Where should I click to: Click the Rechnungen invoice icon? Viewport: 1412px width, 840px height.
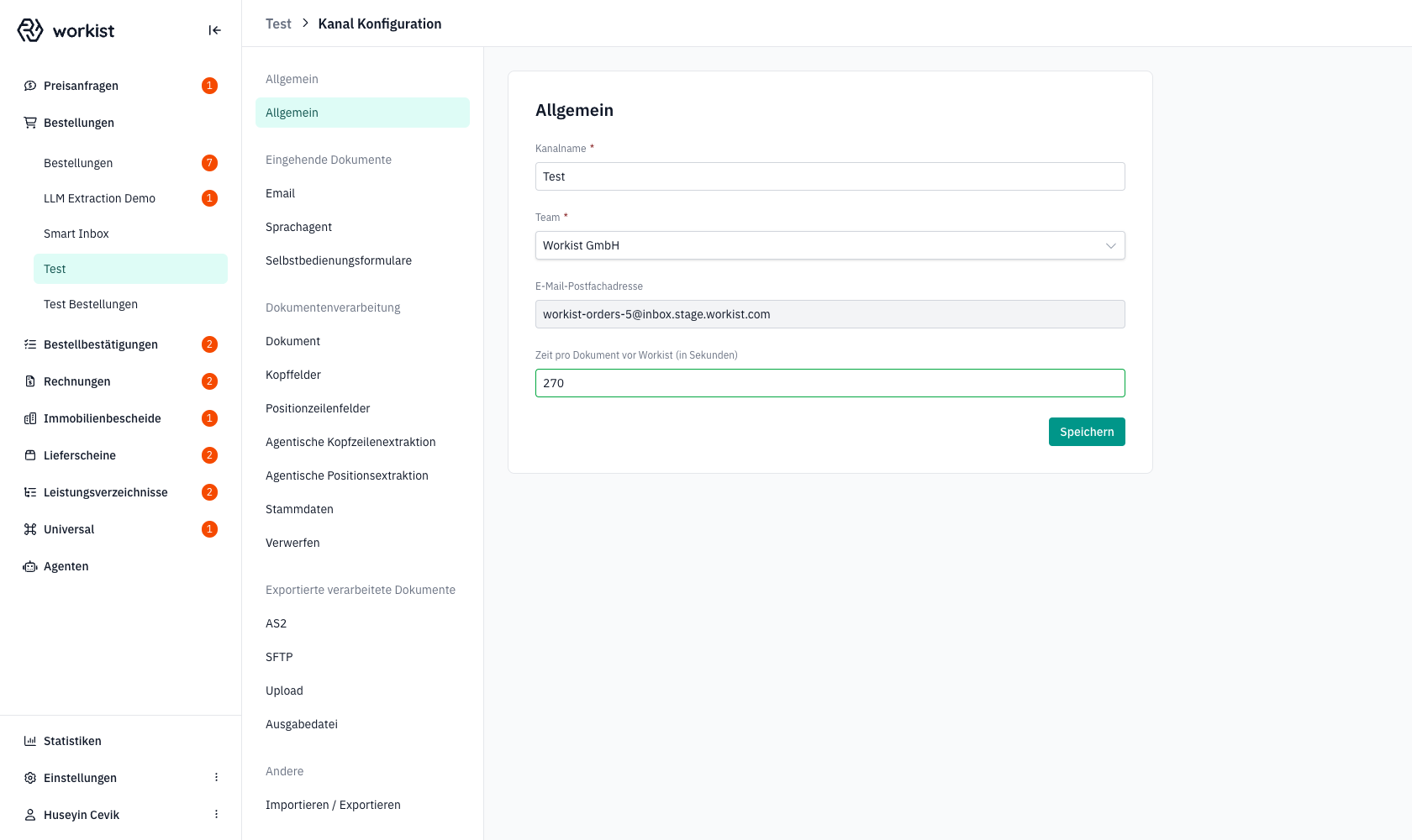click(30, 381)
